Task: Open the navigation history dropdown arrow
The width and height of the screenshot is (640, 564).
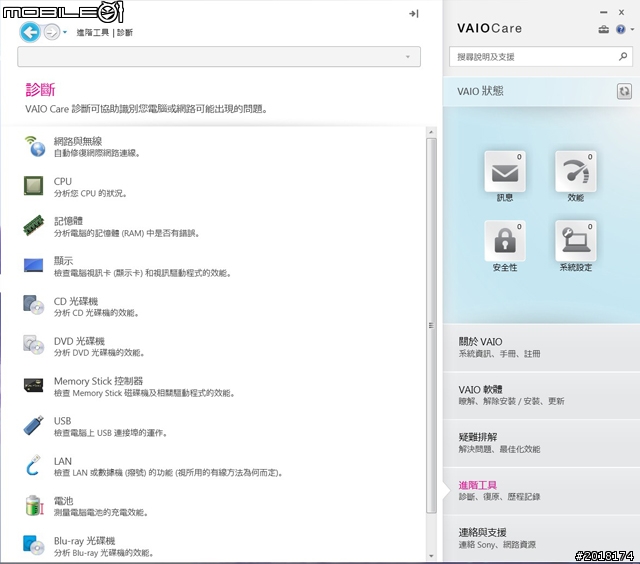Action: [65, 32]
